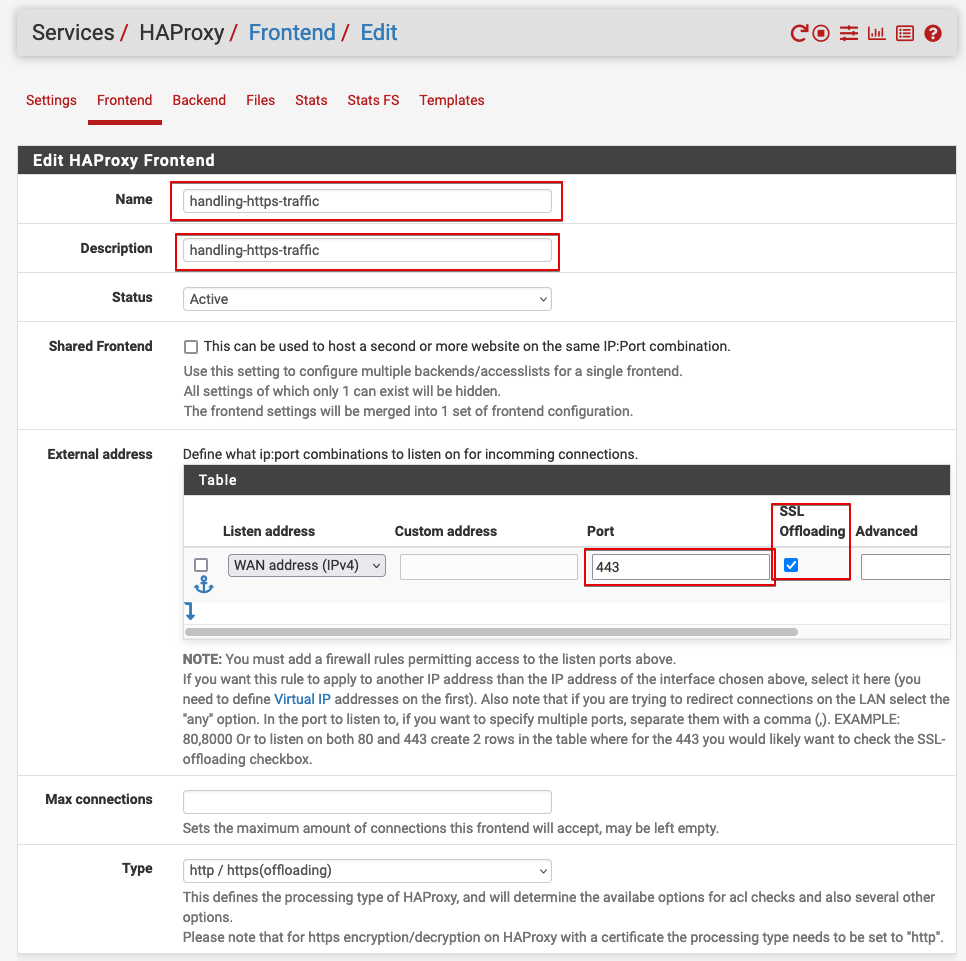The image size is (966, 961).
Task: Select the address row checkbox
Action: [201, 565]
